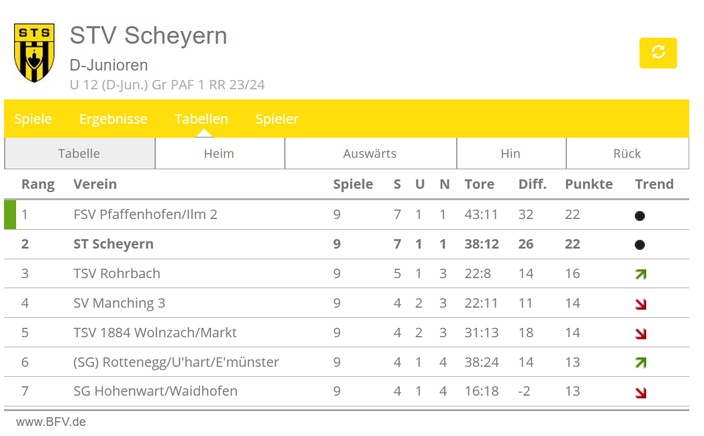704x436 pixels.
Task: Switch to the Rück round table
Action: (627, 154)
